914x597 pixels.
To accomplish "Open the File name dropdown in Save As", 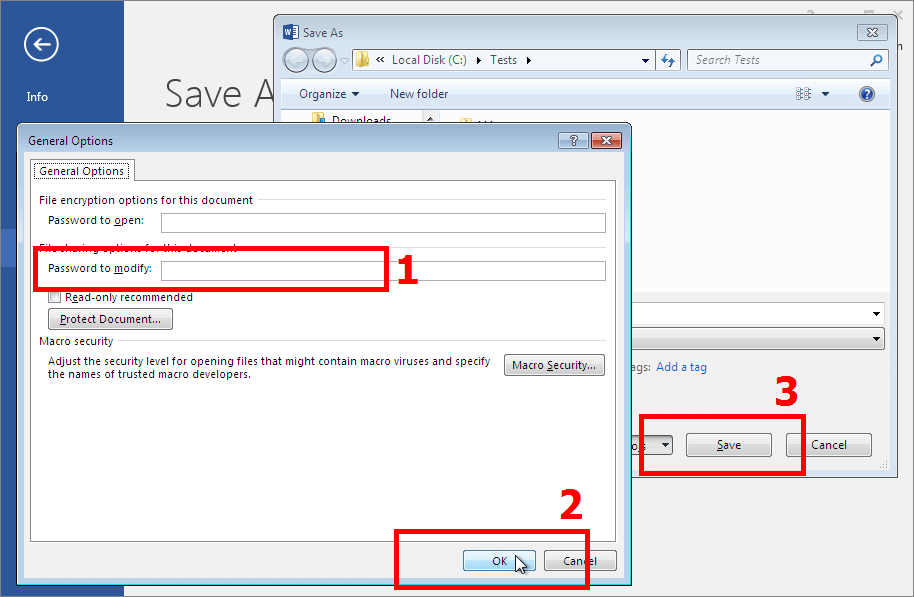I will [x=876, y=314].
